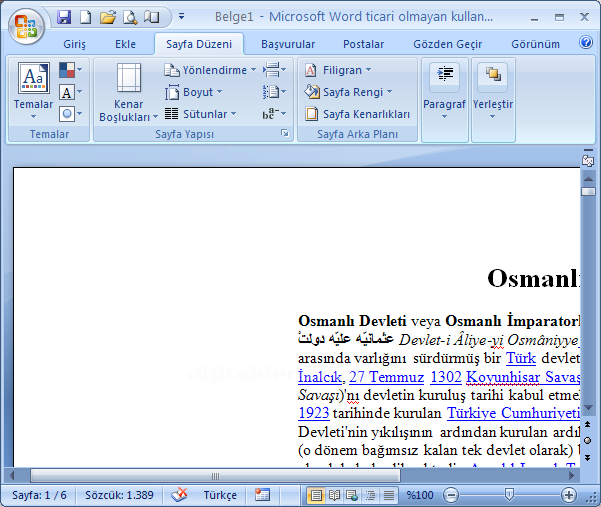Select the Sayfa Düzeni tab

199,44
